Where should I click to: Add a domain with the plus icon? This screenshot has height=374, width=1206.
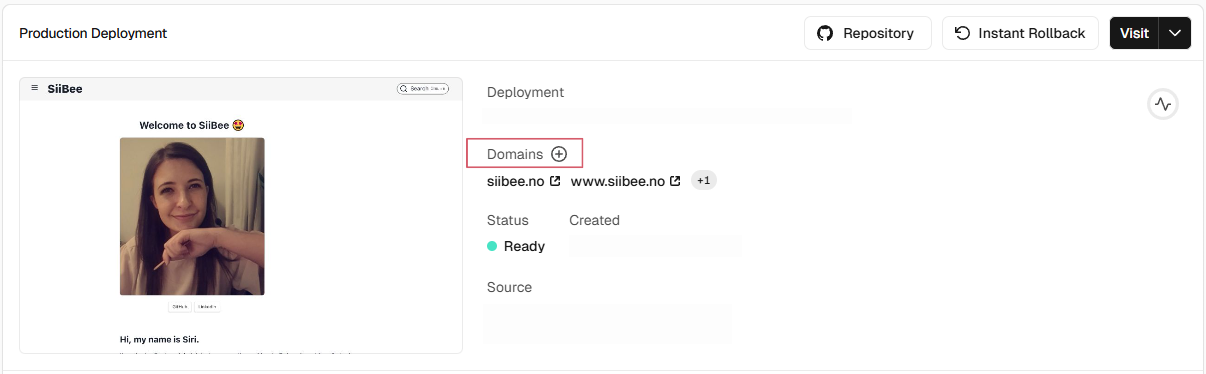coord(559,154)
